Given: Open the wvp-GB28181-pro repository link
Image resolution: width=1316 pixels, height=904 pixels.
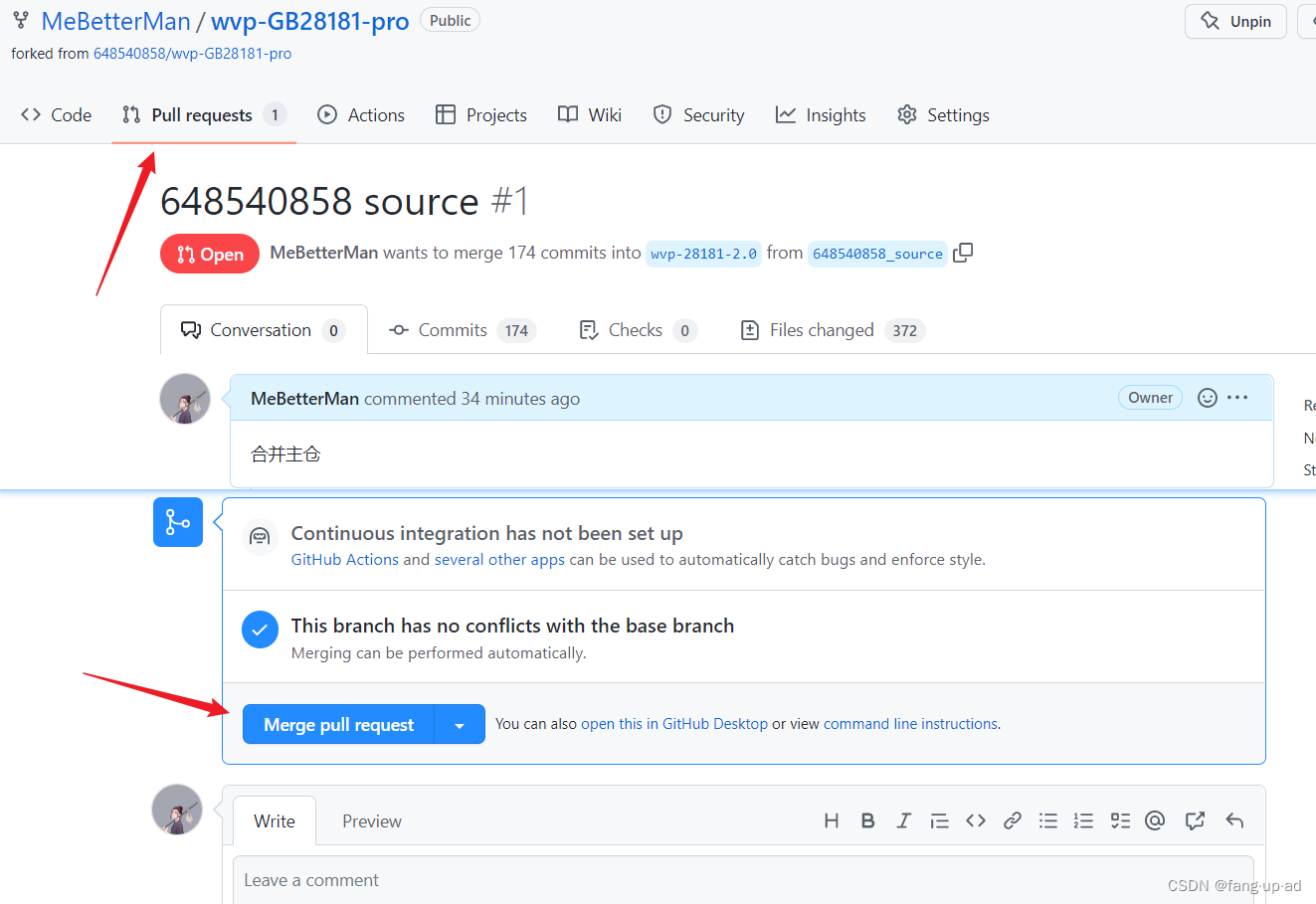Looking at the screenshot, I should coord(310,21).
